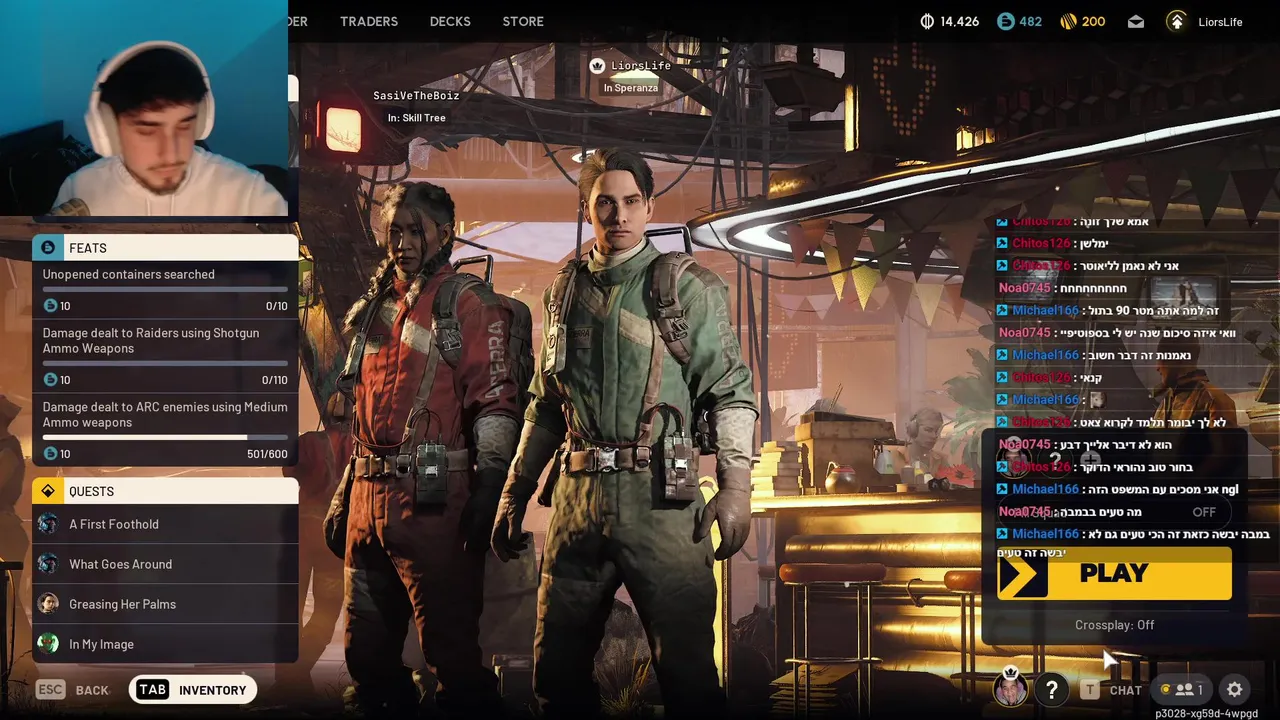Click reward icon under Medium Ammo weapons feat
Viewport: 1280px width, 720px height.
50,453
